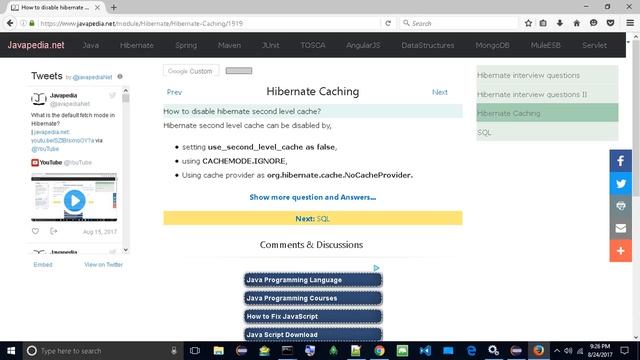Reload the page with the refresh icon
Screen dimensions: 640x360
tap(388, 23)
